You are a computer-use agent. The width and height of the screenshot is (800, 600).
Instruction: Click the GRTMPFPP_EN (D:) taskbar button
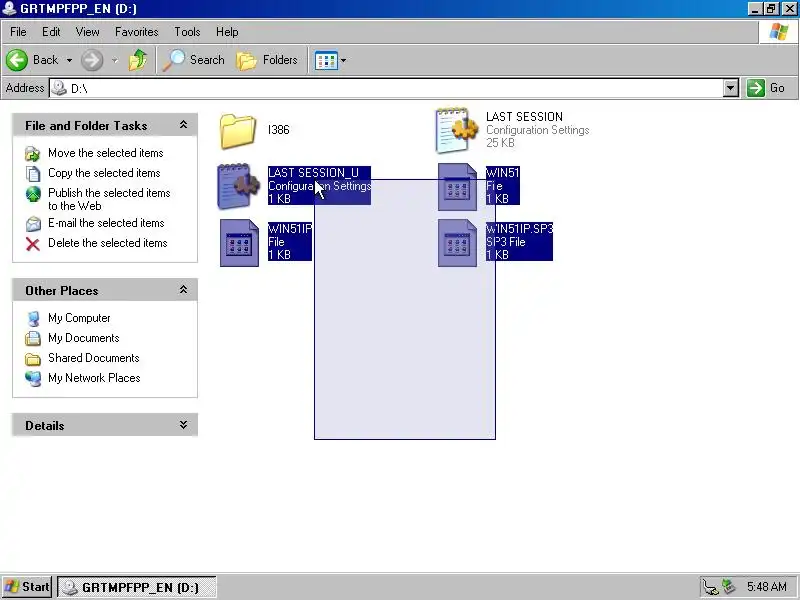pos(136,587)
